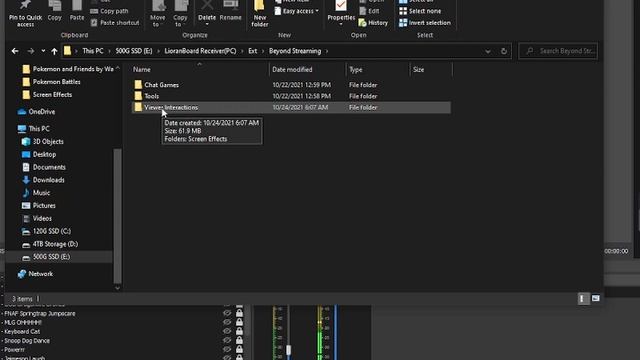Viewport: 640px width, 360px height.
Task: Select OneDrive in navigation pane
Action: pyautogui.click(x=37, y=112)
